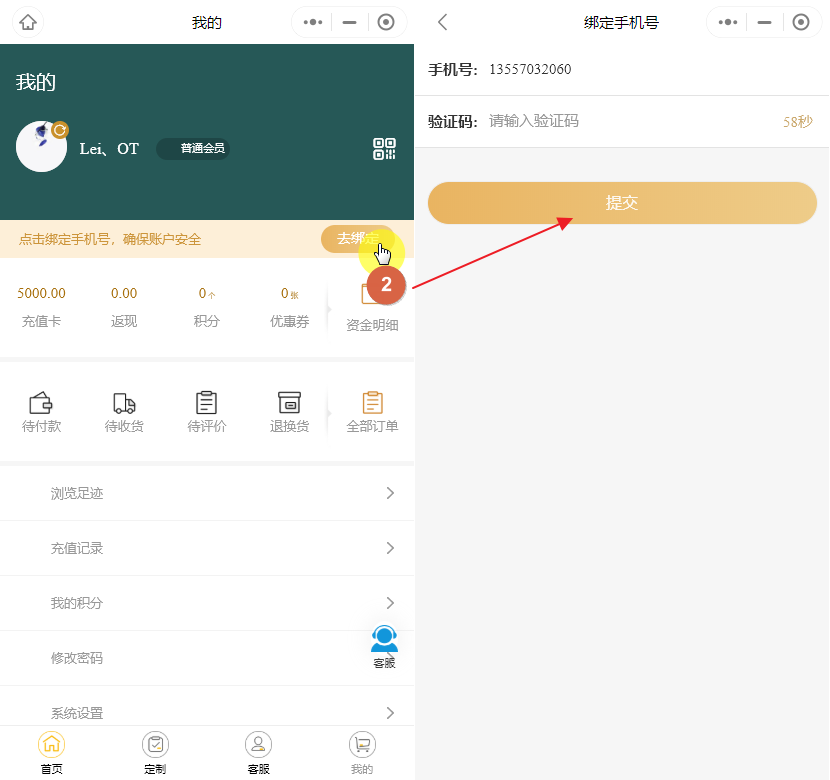The image size is (830, 780).
Task: Expand 浏览足迹 browsing history row
Action: point(206,493)
